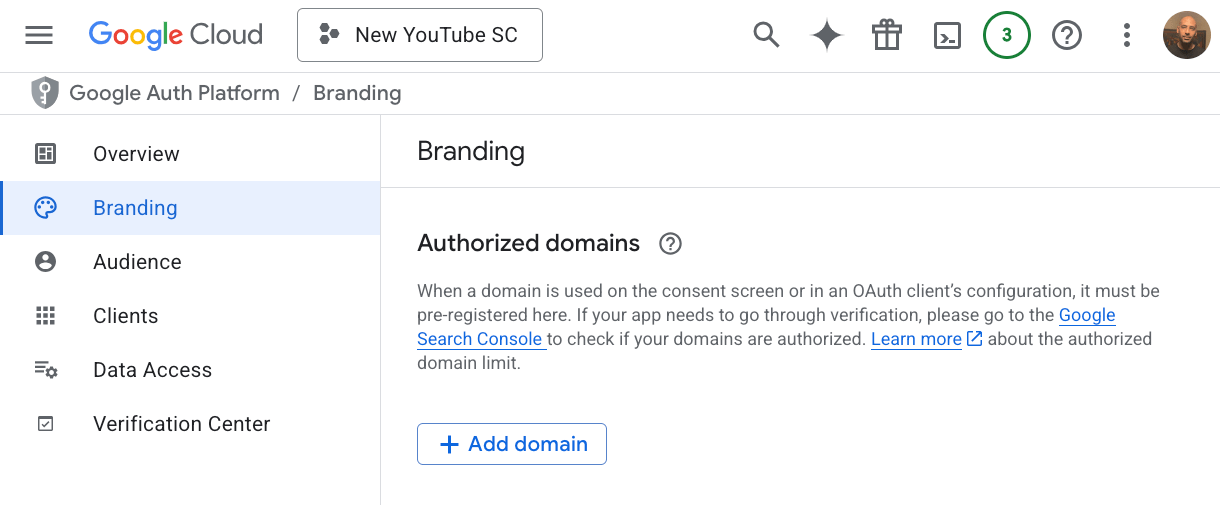Viewport: 1220px width, 505px height.
Task: Select Branding in the sidebar
Action: coord(135,208)
